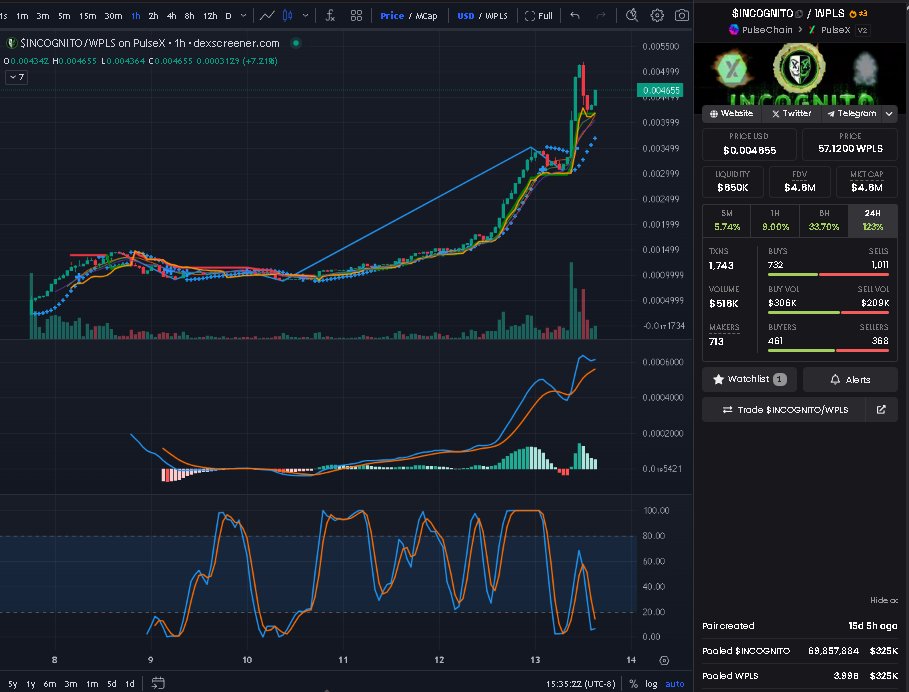Open the quick search magnifier icon
This screenshot has height=692, width=909.
pos(632,16)
